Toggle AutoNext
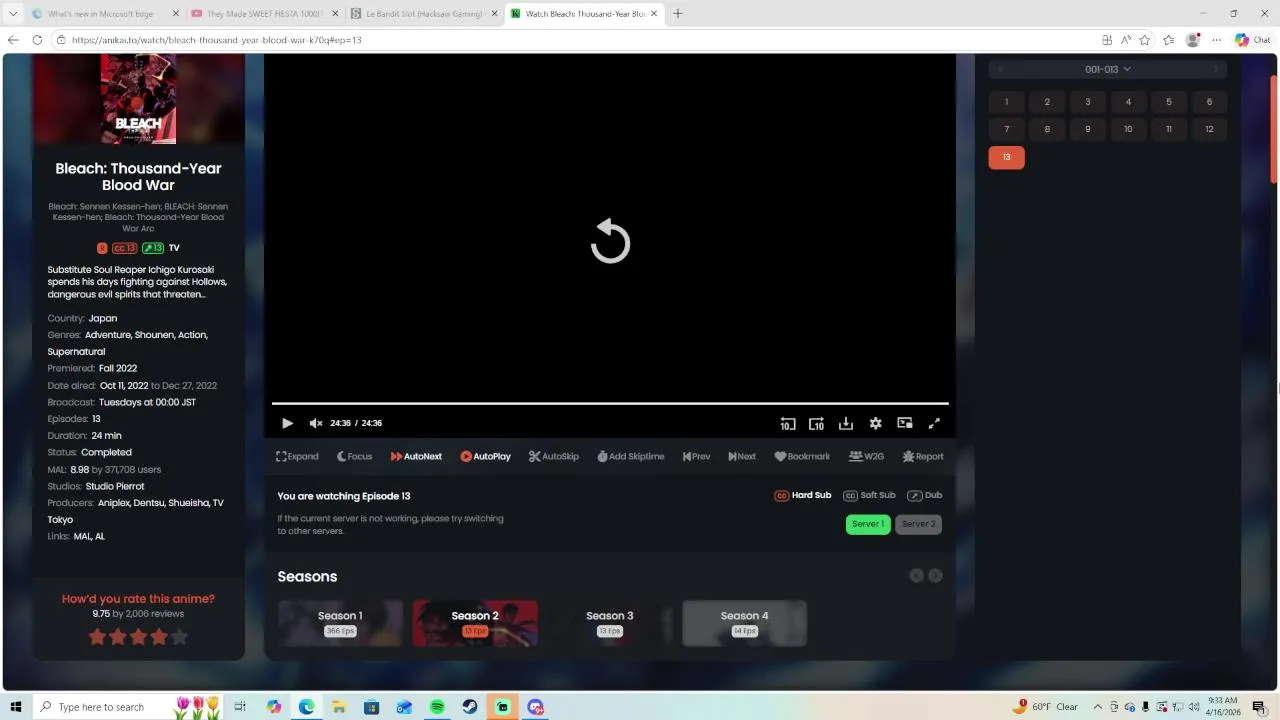This screenshot has width=1280, height=720. coord(416,456)
